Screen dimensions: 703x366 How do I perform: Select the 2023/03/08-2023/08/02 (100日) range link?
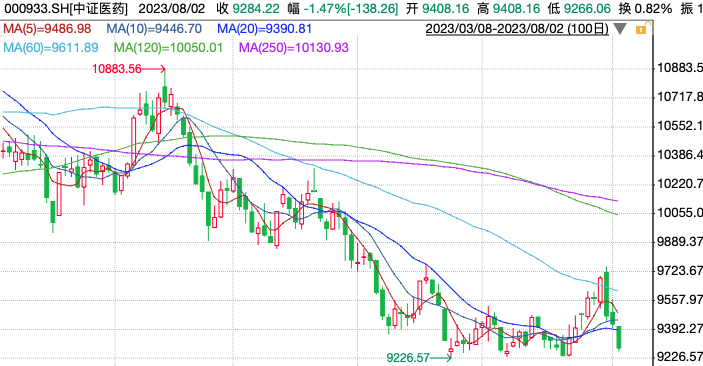pyautogui.click(x=517, y=29)
